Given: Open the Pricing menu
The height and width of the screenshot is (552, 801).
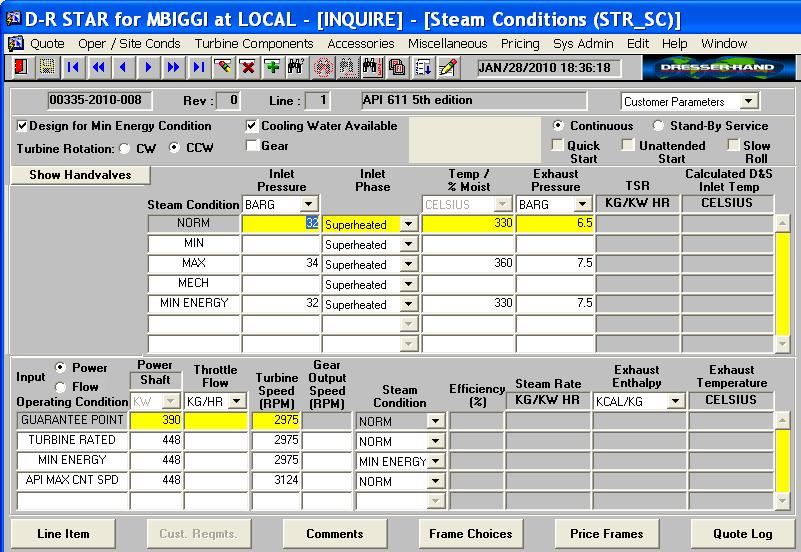Looking at the screenshot, I should [x=520, y=44].
